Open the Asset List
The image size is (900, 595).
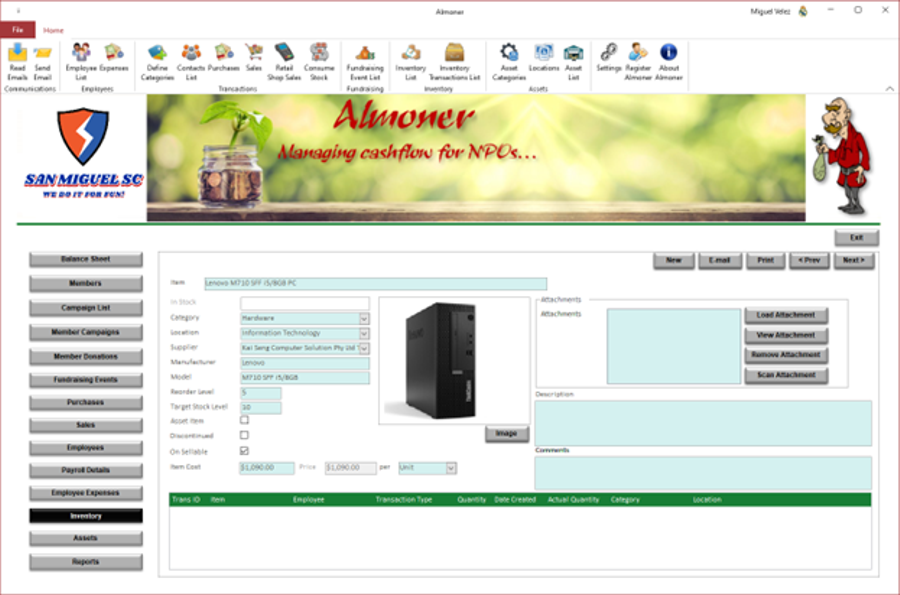[x=573, y=62]
